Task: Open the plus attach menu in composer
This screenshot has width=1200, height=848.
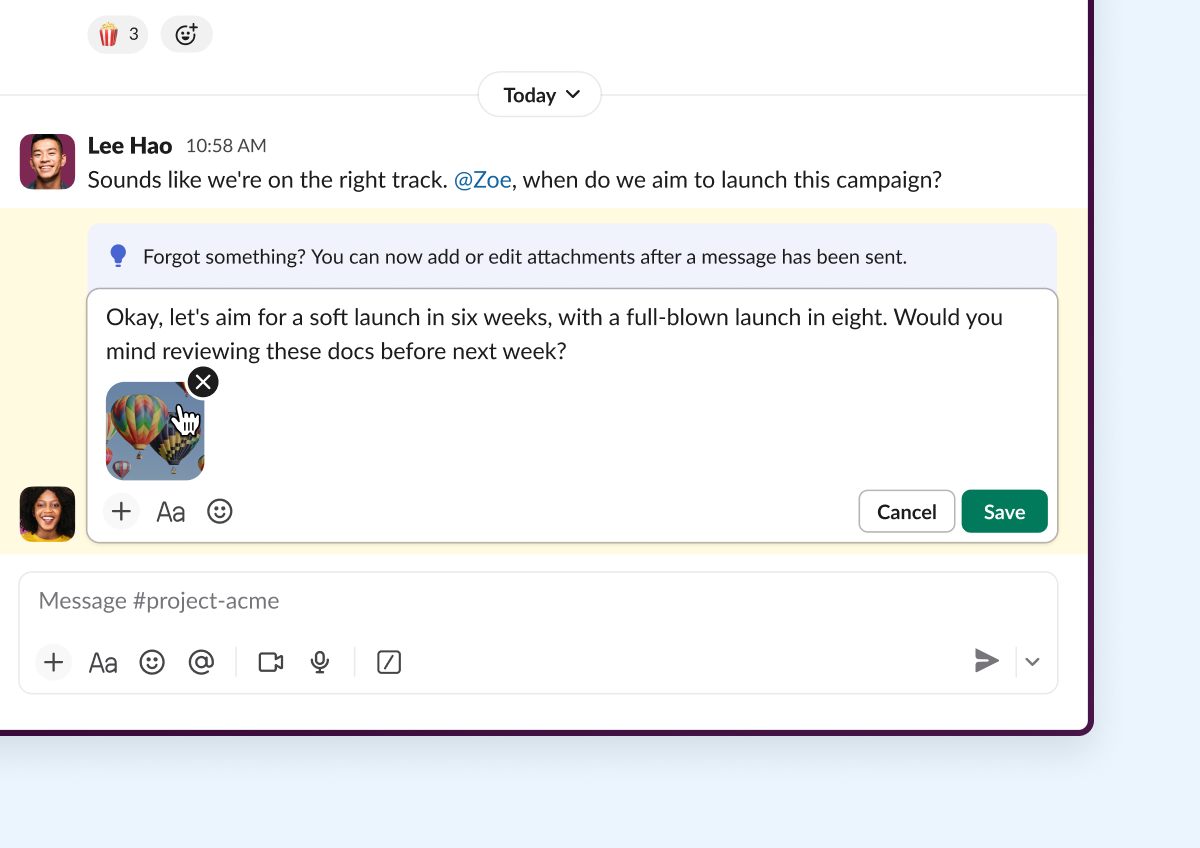Action: coord(54,662)
